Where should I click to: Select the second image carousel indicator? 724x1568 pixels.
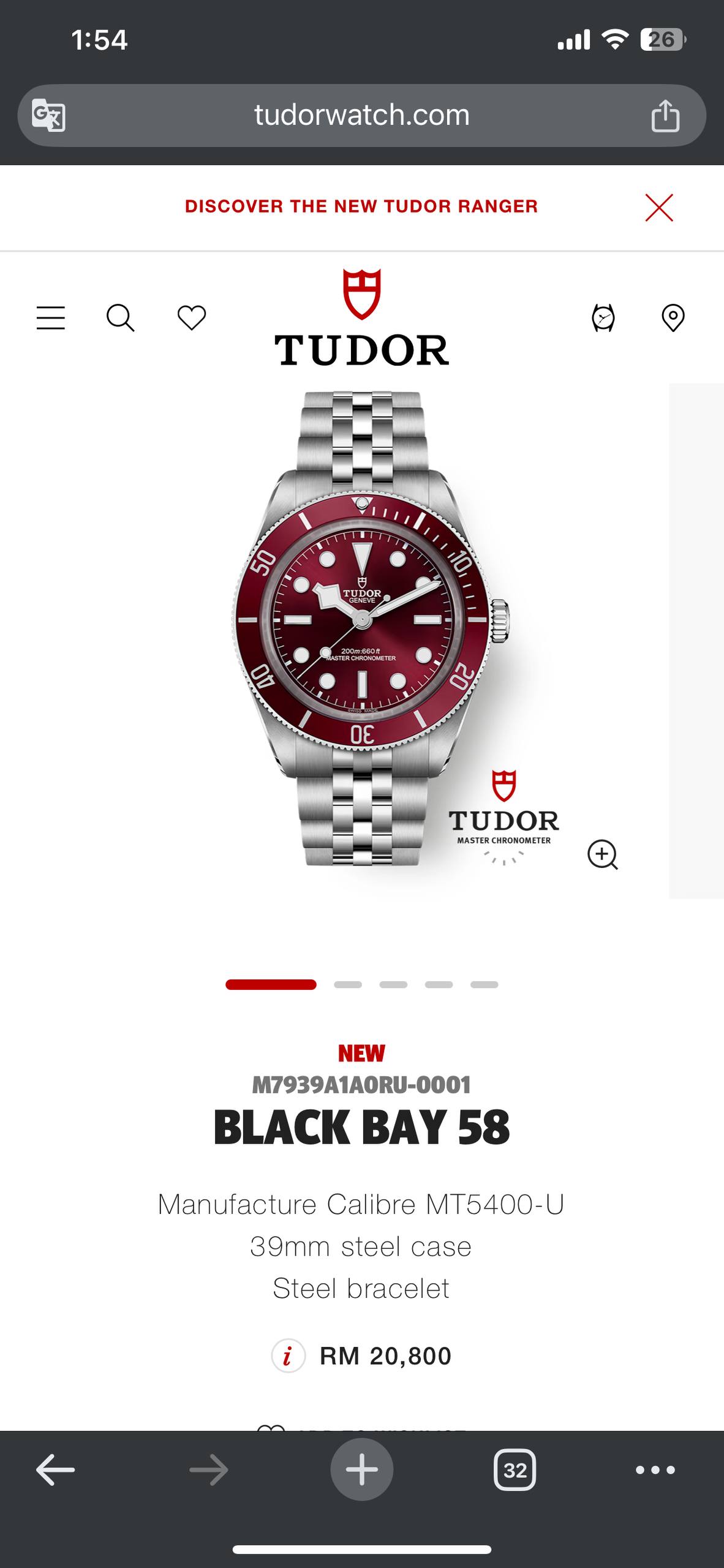pos(348,985)
